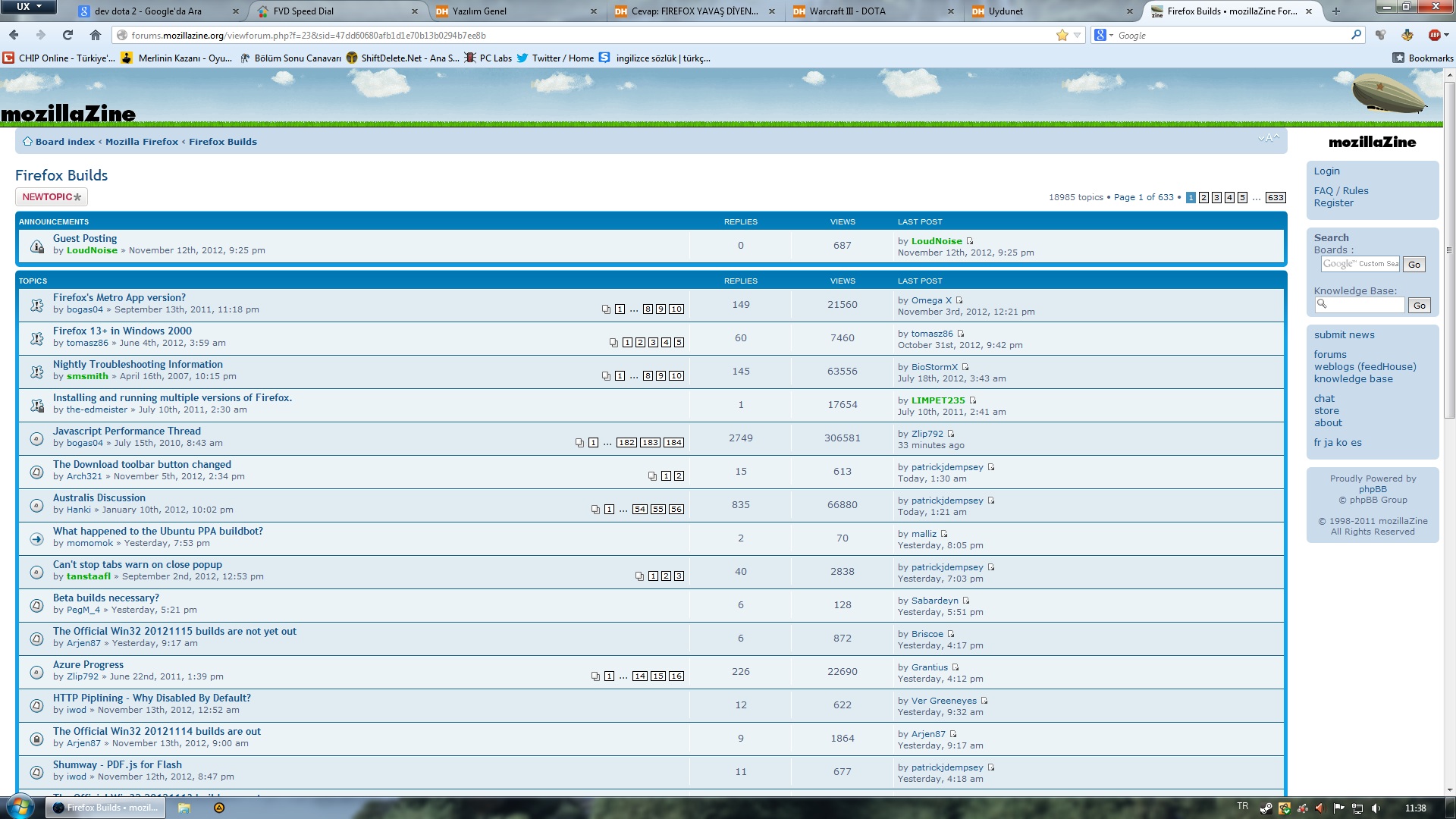Open the Login link in sidebar
This screenshot has width=1456, height=819.
point(1327,171)
